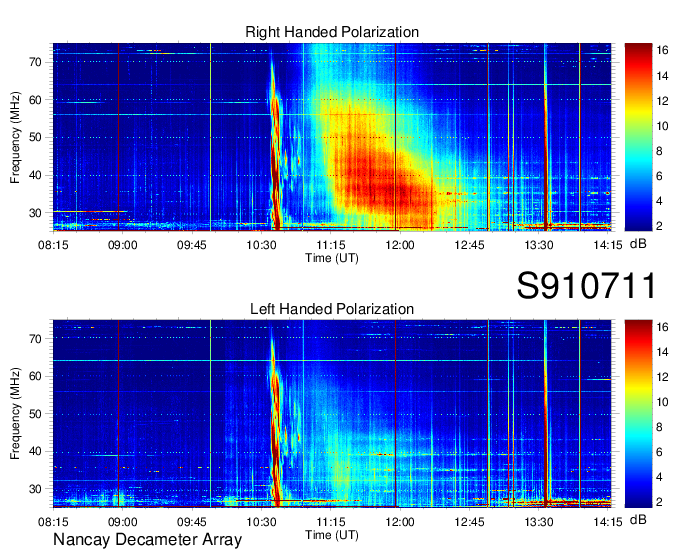This screenshot has width=680, height=552.
Task: Click the "14:15" time tick under Left Handed plot
Action: click(608, 522)
